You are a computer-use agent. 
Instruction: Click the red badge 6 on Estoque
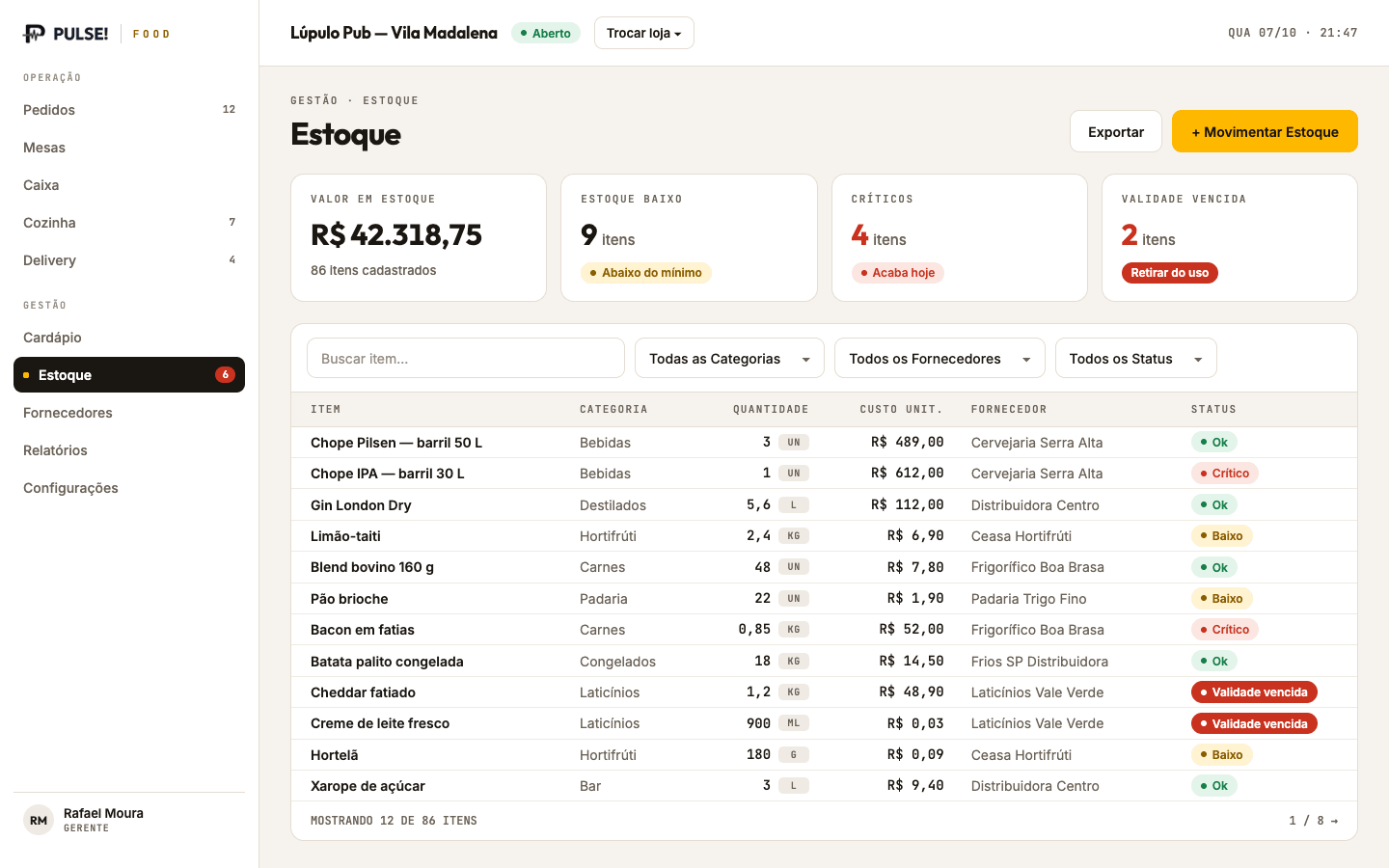[x=225, y=375]
